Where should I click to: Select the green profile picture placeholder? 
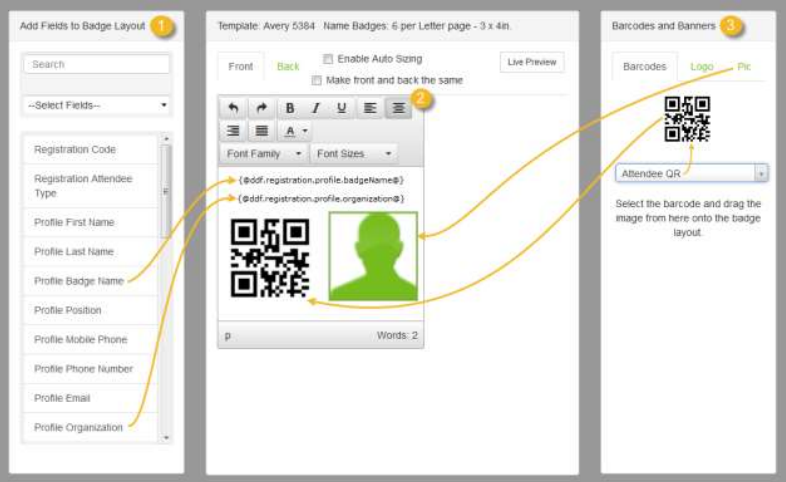(373, 256)
